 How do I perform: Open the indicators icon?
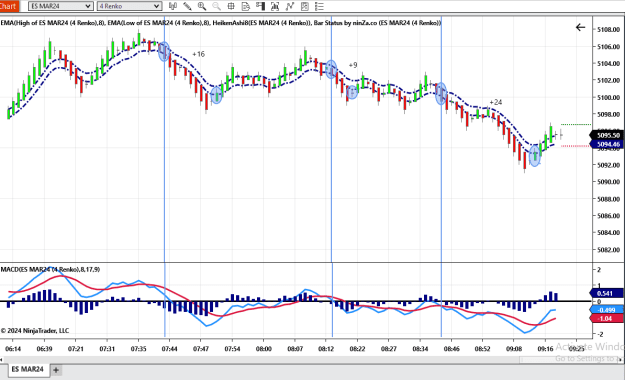pyautogui.click(x=290, y=6)
